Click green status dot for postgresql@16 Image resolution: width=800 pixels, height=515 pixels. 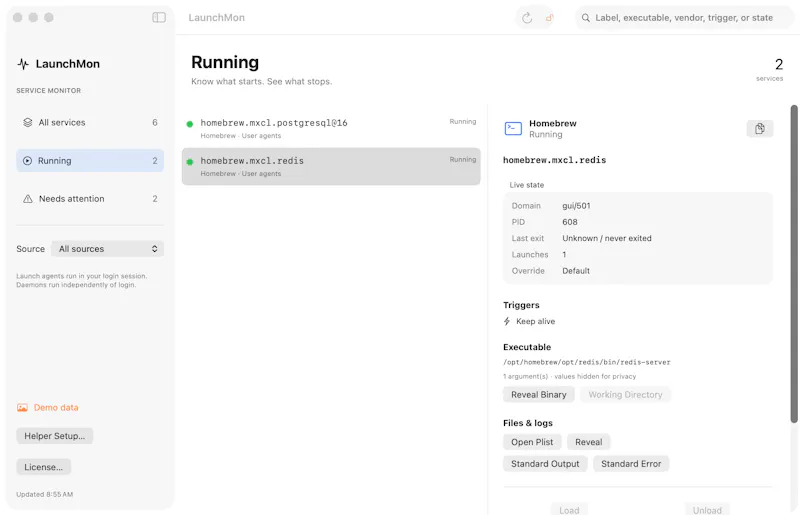pyautogui.click(x=190, y=124)
